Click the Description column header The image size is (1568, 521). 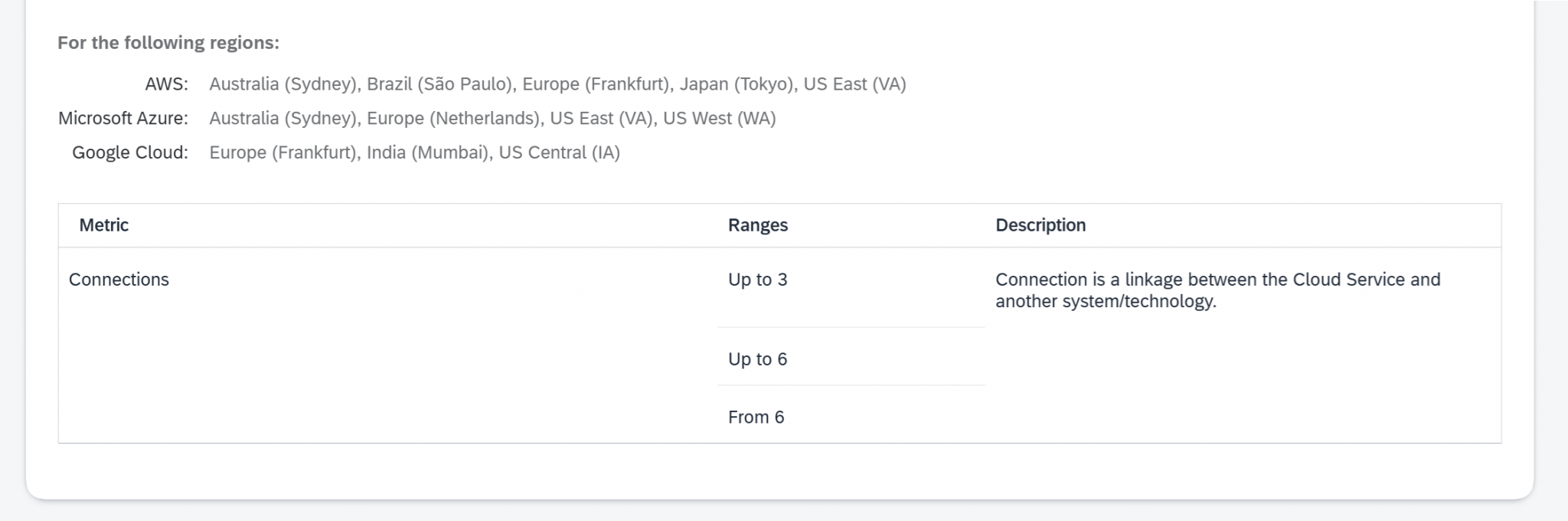(x=1040, y=225)
